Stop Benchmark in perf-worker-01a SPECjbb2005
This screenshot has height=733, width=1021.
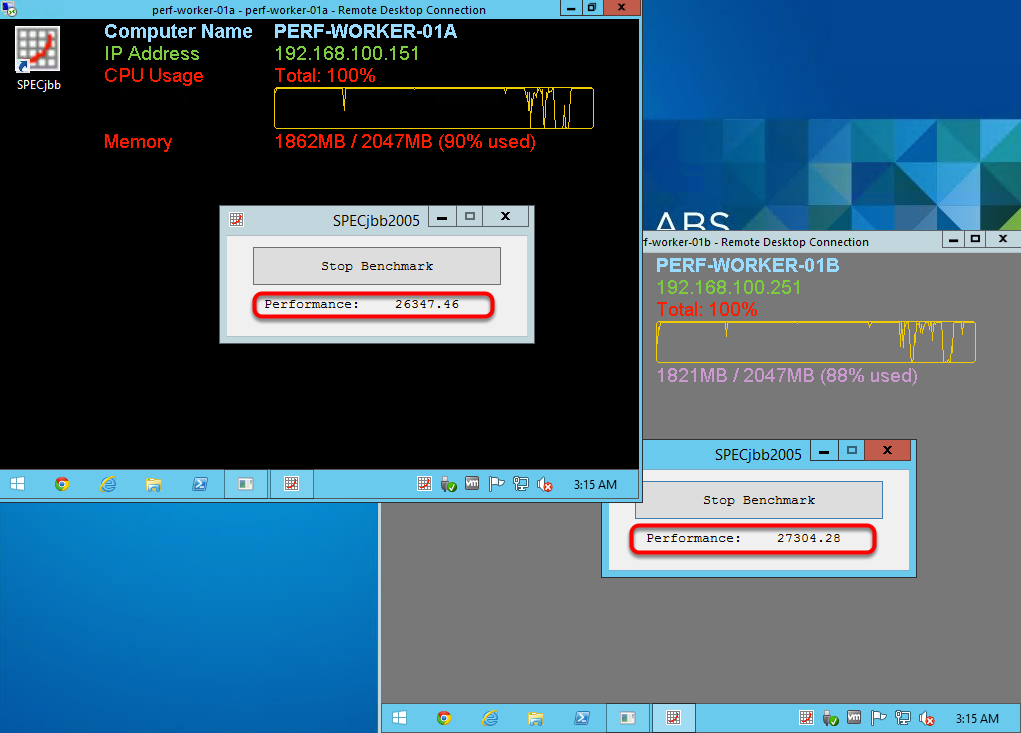coord(377,266)
